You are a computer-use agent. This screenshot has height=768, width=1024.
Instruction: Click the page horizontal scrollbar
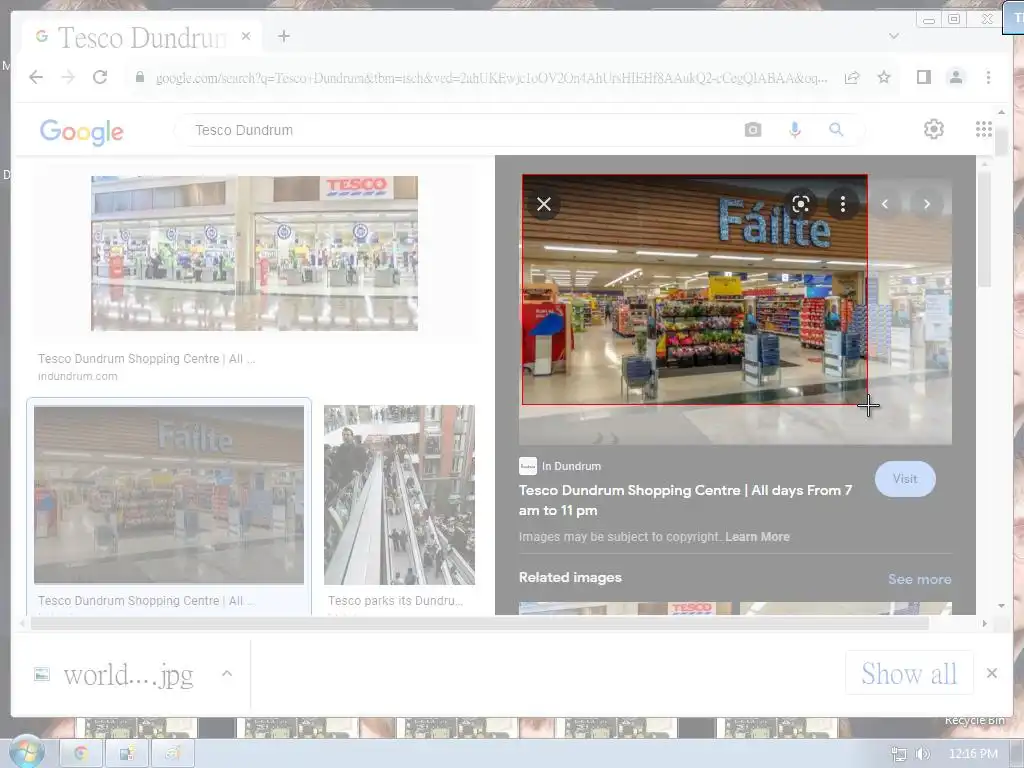click(480, 623)
